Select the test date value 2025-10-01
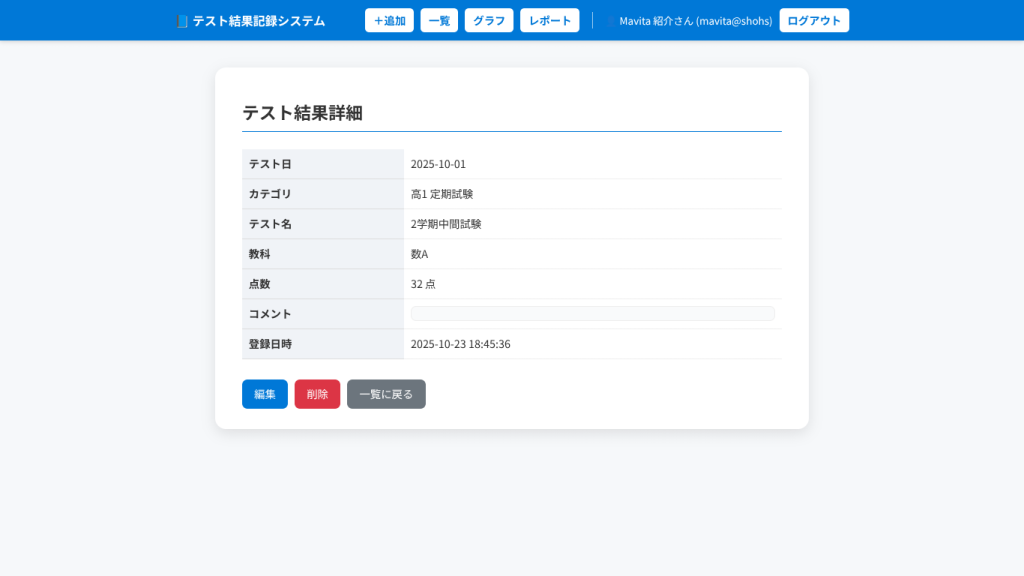Image resolution: width=1024 pixels, height=576 pixels. point(438,164)
